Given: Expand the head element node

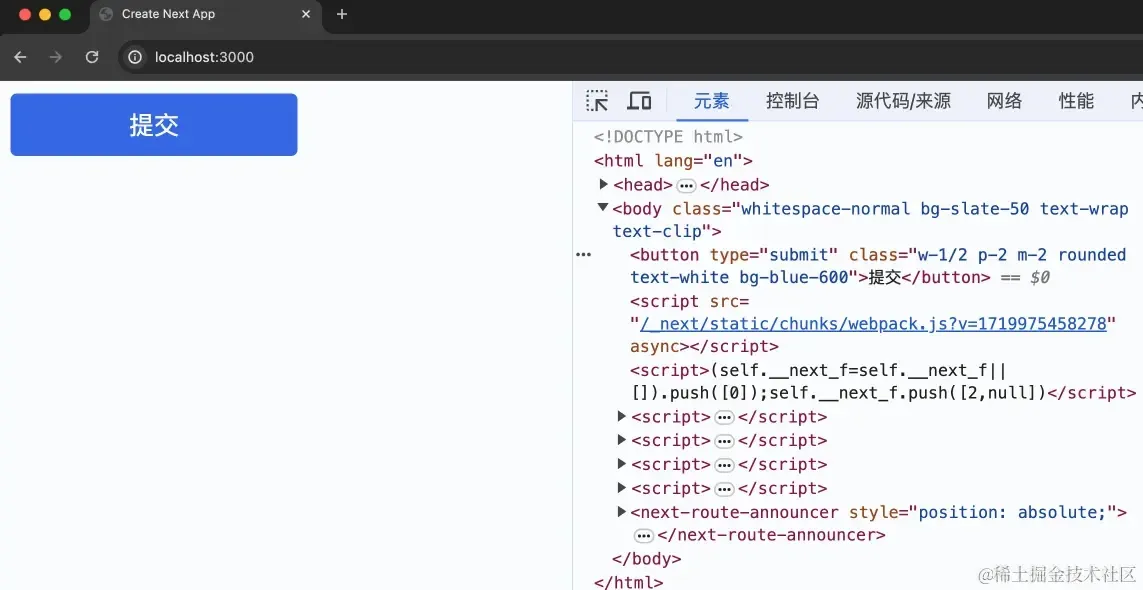Looking at the screenshot, I should (604, 184).
